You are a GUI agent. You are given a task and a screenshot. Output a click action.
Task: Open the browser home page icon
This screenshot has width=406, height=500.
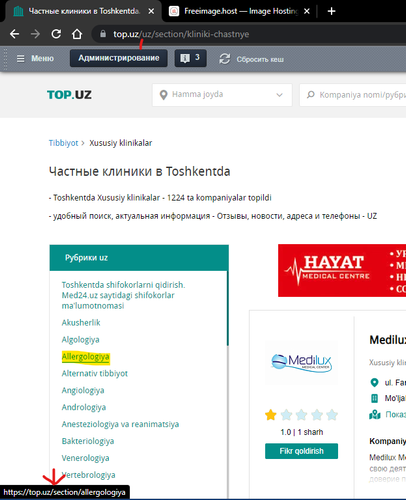tap(77, 34)
